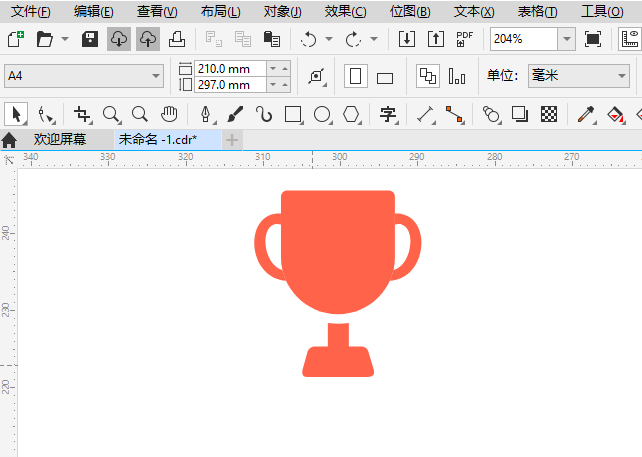642x457 pixels.
Task: Apply layout to current page only
Action: (x=457, y=76)
